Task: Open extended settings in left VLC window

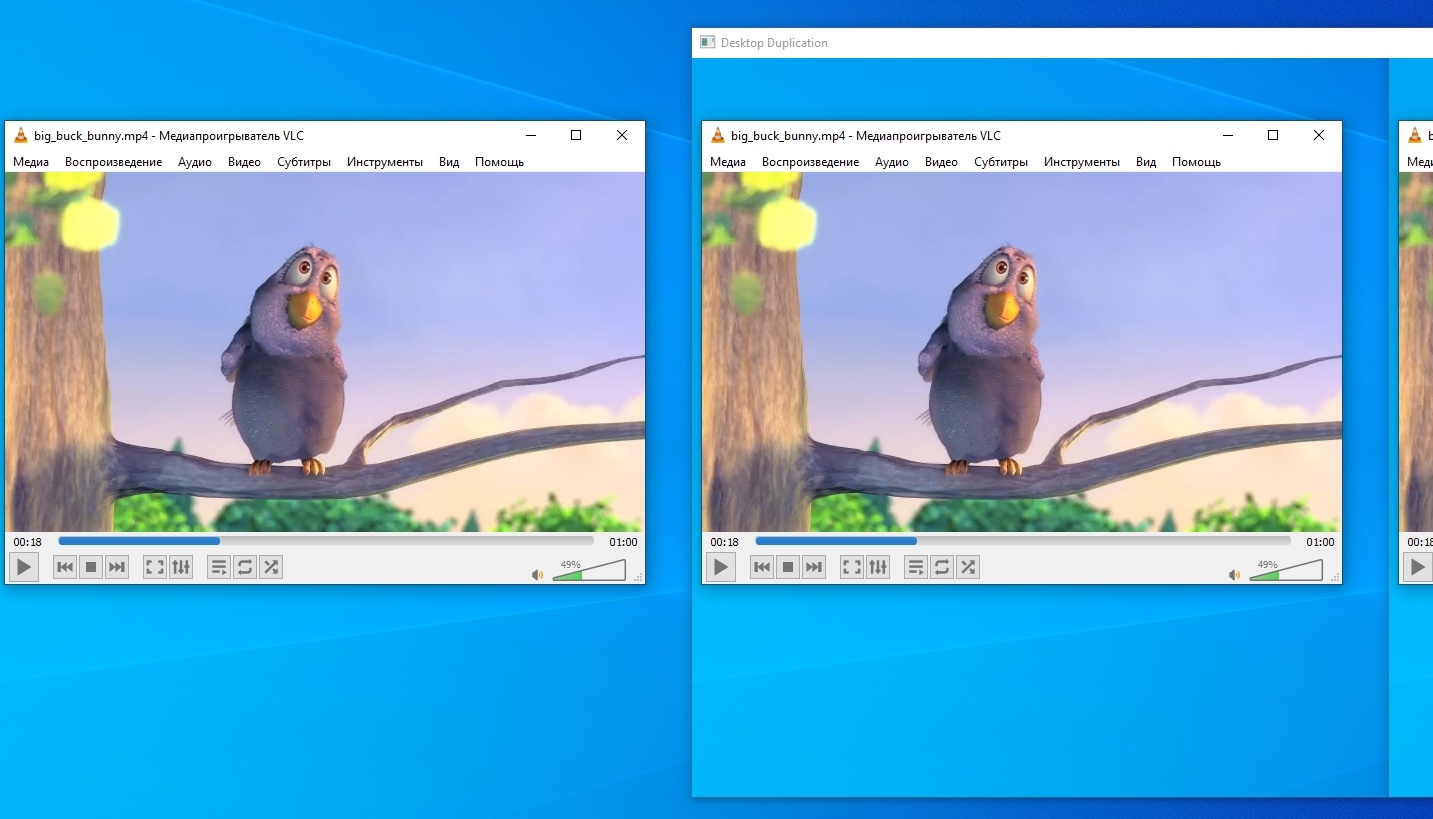Action: click(181, 568)
